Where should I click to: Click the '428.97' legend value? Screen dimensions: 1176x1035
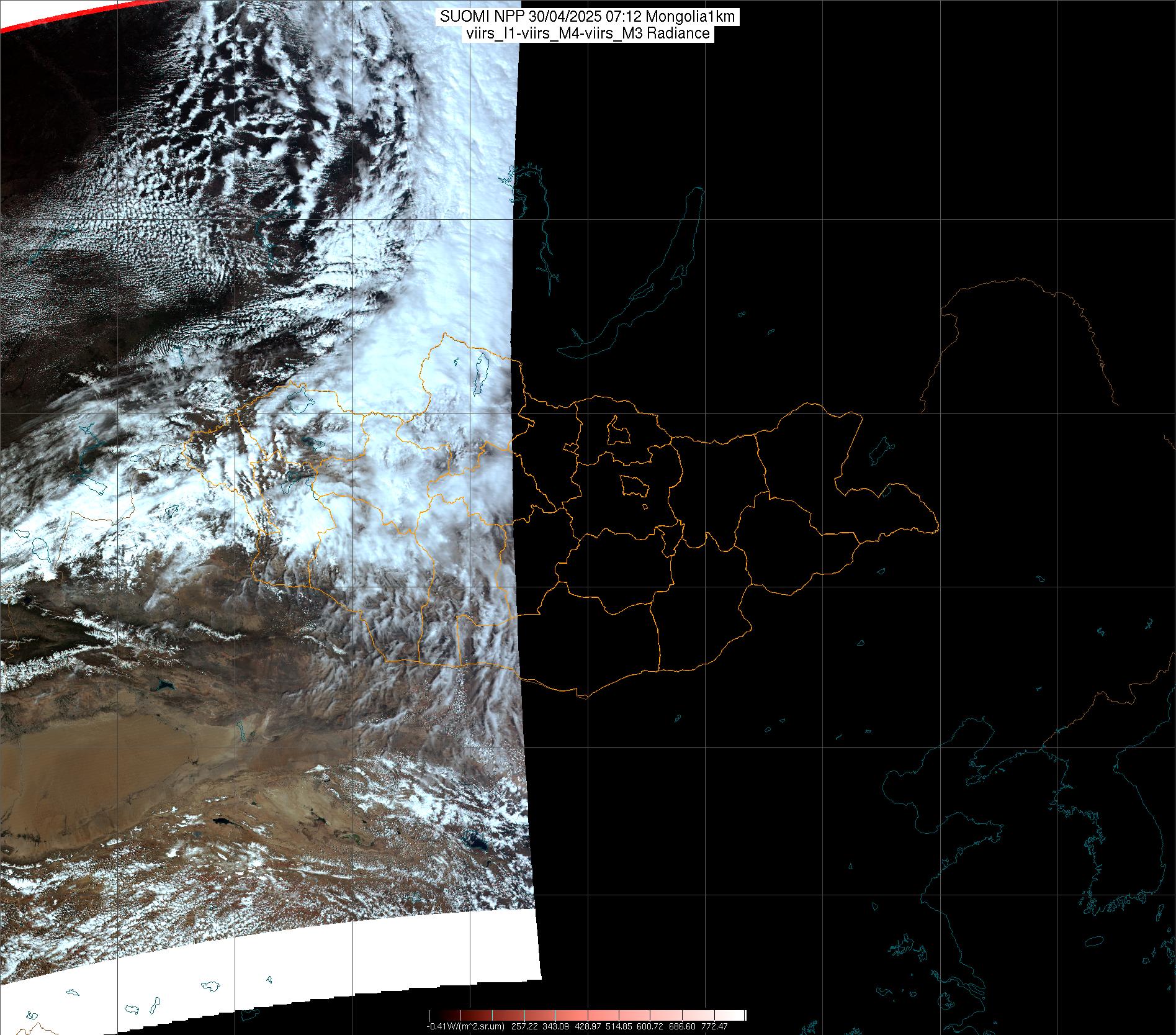point(588,1026)
